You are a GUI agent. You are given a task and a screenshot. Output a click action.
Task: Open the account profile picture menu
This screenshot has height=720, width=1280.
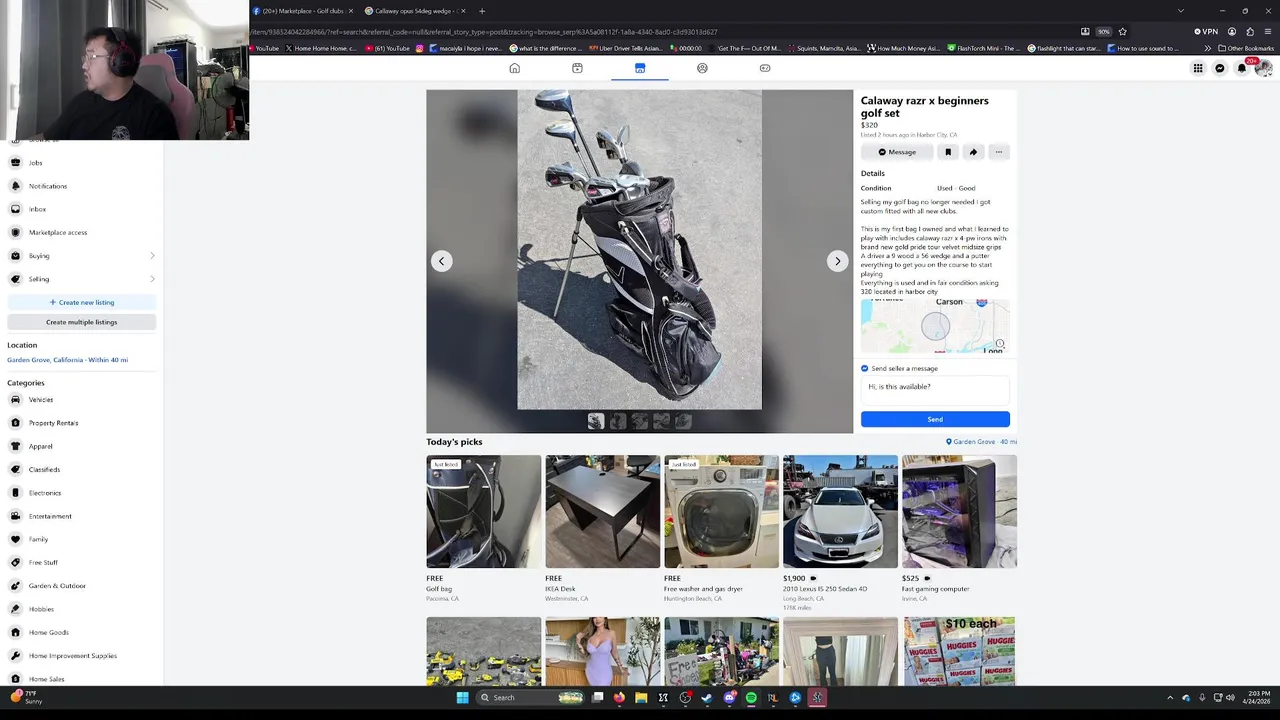tap(1264, 68)
